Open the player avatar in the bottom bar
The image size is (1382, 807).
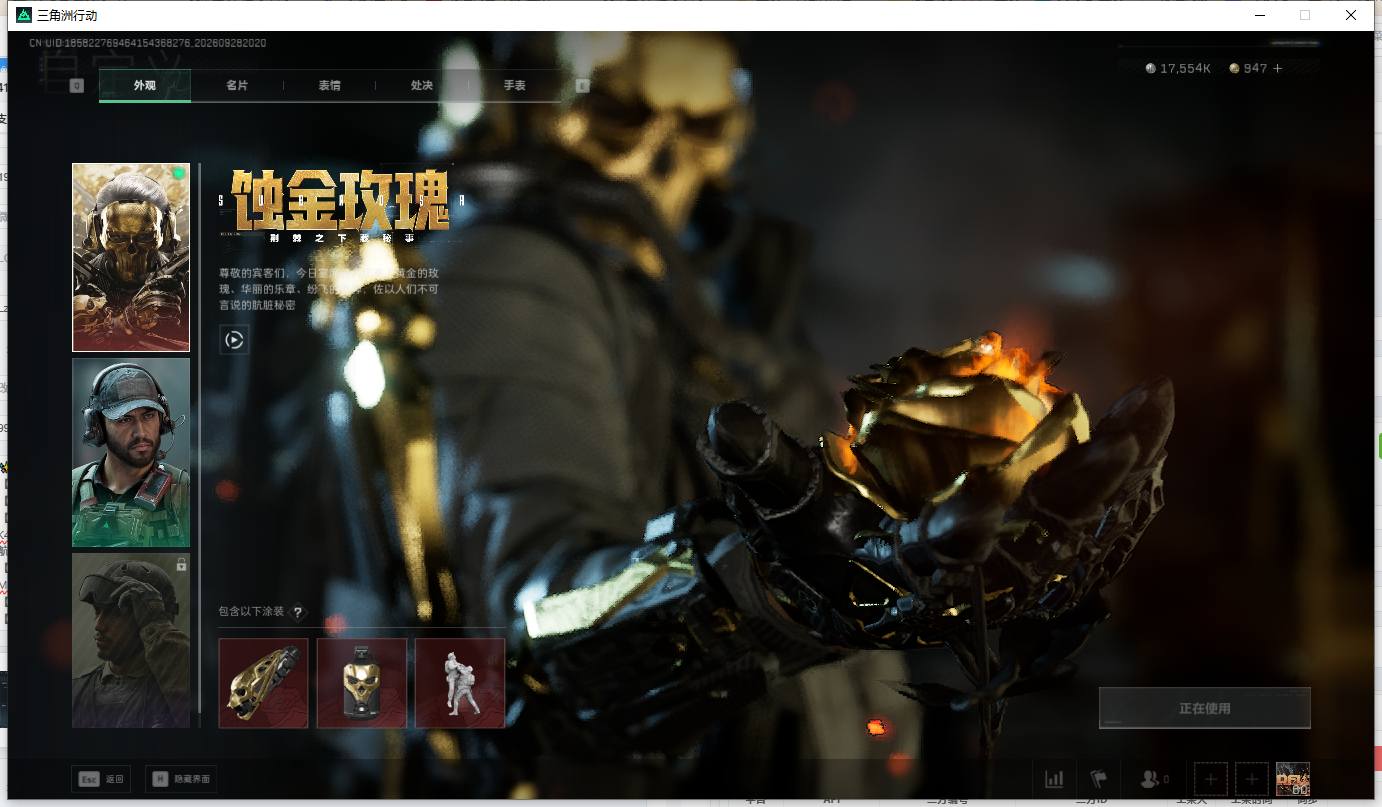coord(1293,778)
